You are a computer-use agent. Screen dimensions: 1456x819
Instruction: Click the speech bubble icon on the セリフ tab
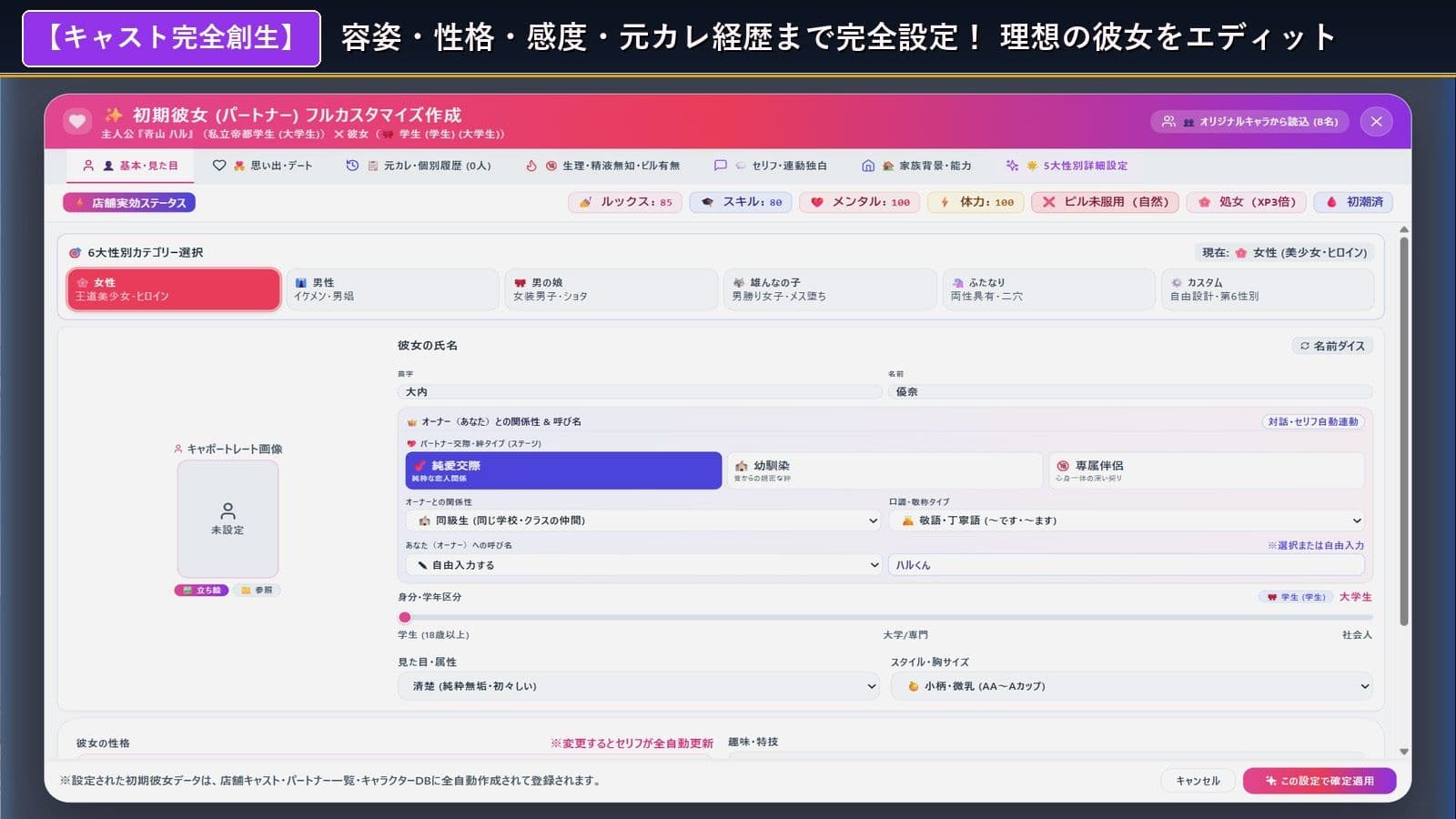(720, 166)
